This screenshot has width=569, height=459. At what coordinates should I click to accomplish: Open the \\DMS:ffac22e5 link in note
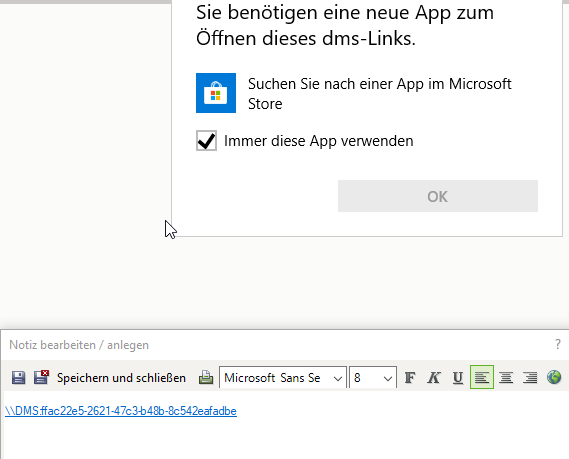(x=121, y=411)
